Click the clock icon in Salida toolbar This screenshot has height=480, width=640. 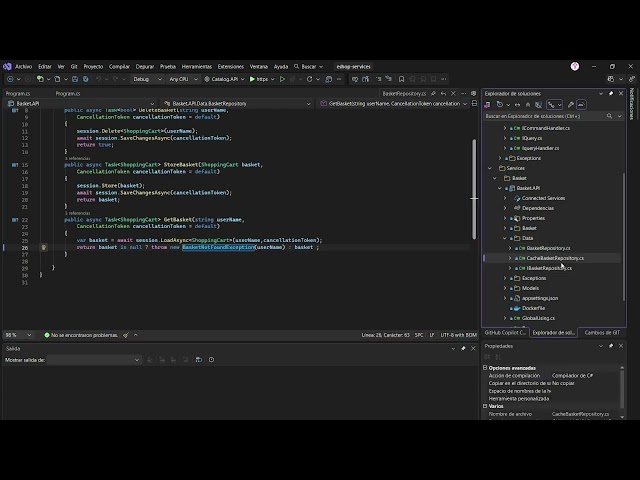tap(211, 360)
